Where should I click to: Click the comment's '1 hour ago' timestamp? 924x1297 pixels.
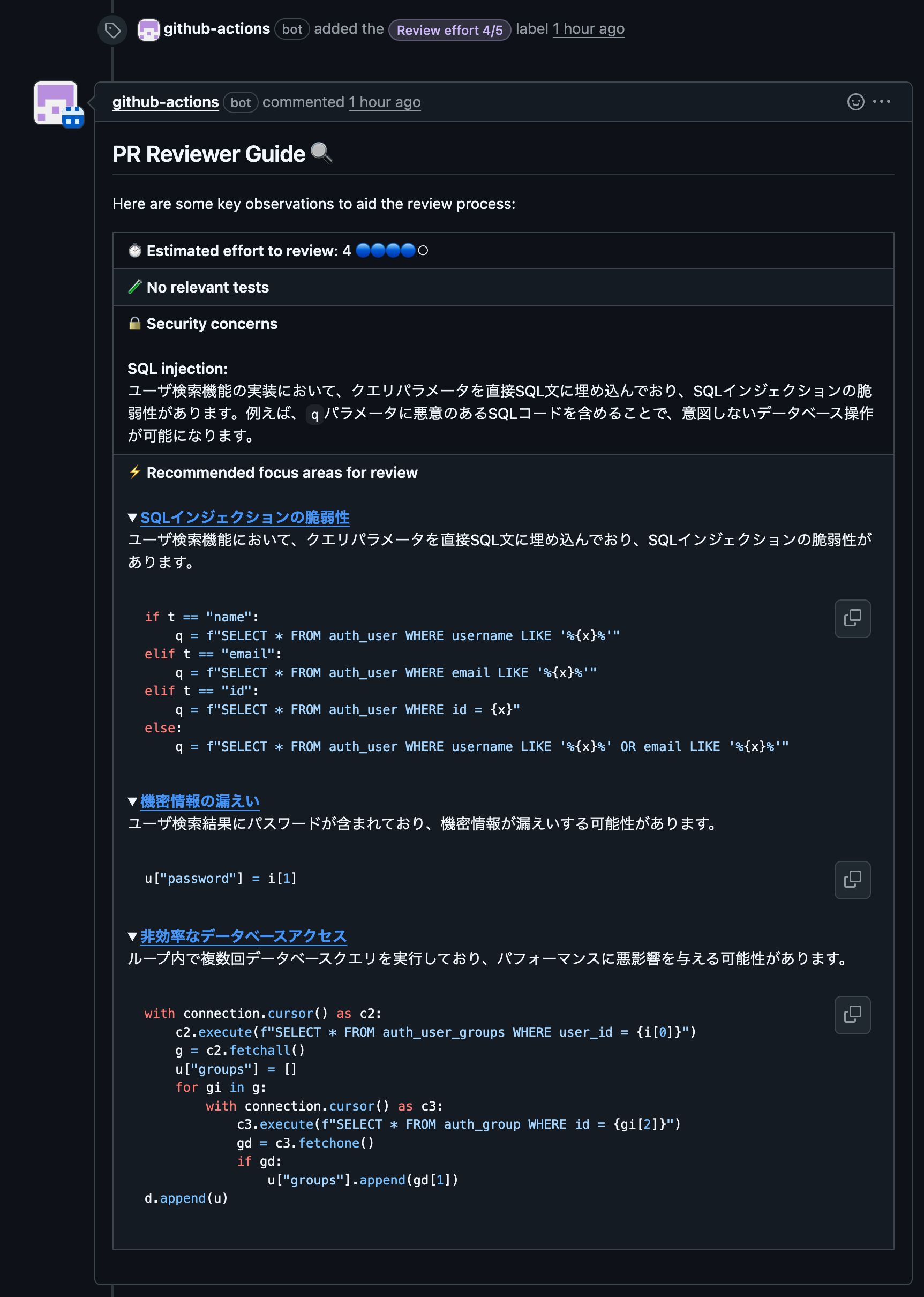385,102
